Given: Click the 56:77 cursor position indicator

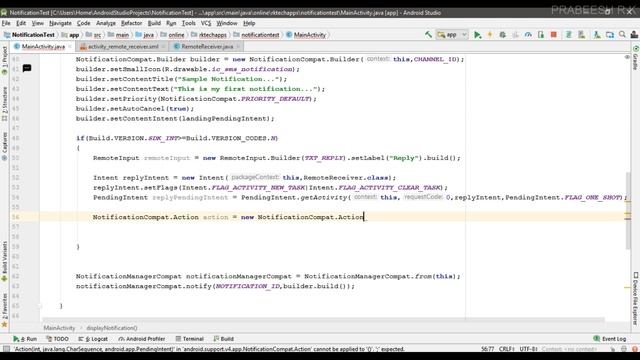Looking at the screenshot, I should [x=487, y=349].
